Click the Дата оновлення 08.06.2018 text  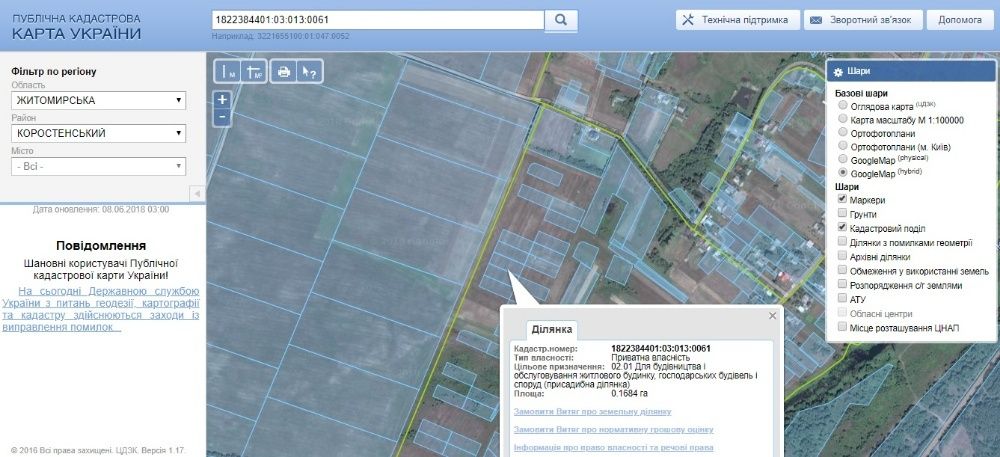[101, 209]
